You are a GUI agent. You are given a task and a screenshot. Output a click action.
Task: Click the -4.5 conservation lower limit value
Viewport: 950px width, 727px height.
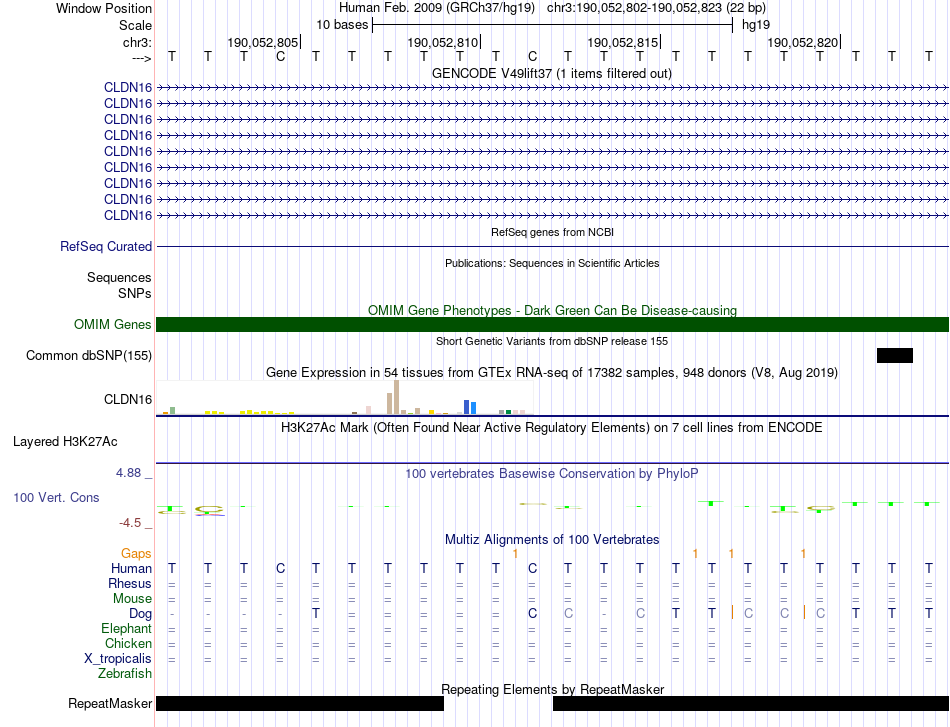point(130,523)
